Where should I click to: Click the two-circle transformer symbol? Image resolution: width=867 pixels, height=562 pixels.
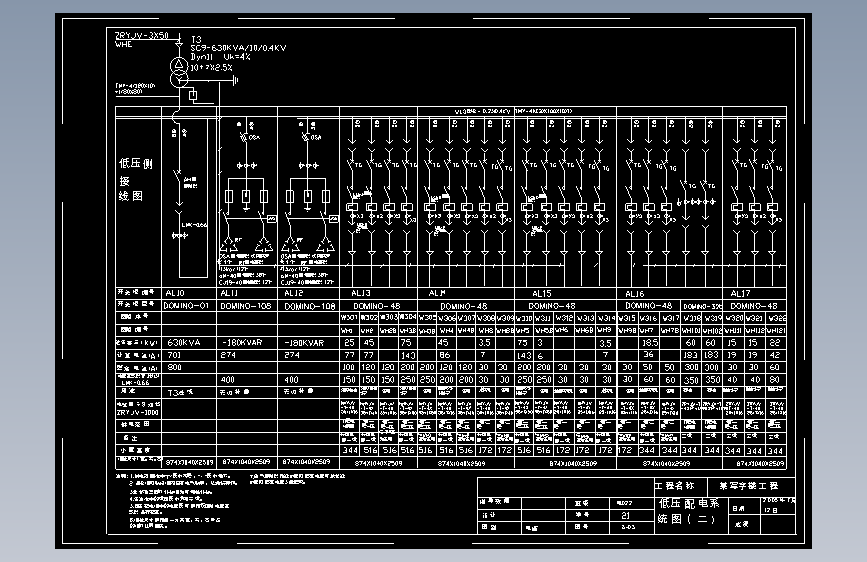(179, 72)
